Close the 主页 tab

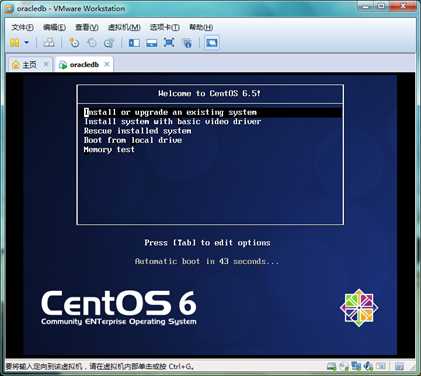46,64
